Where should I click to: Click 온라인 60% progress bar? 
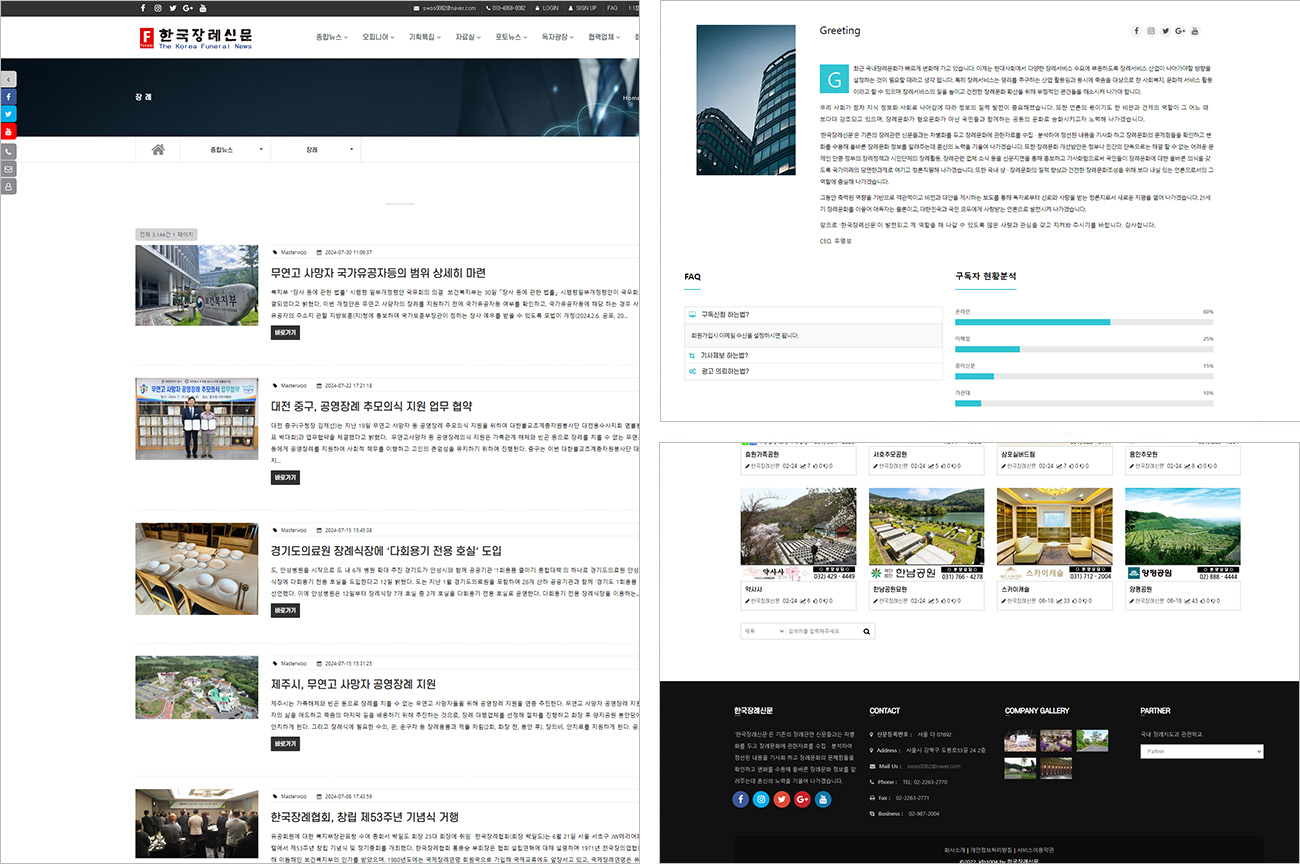[1084, 322]
